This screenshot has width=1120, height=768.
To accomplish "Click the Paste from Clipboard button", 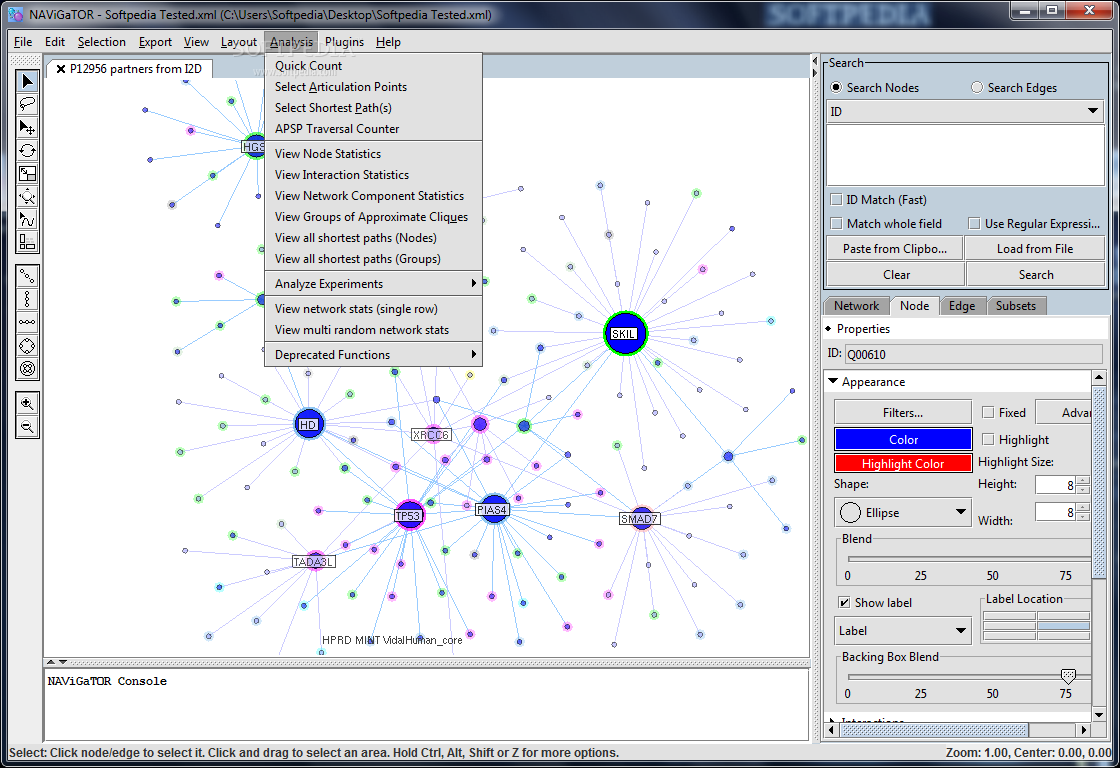I will coord(895,249).
